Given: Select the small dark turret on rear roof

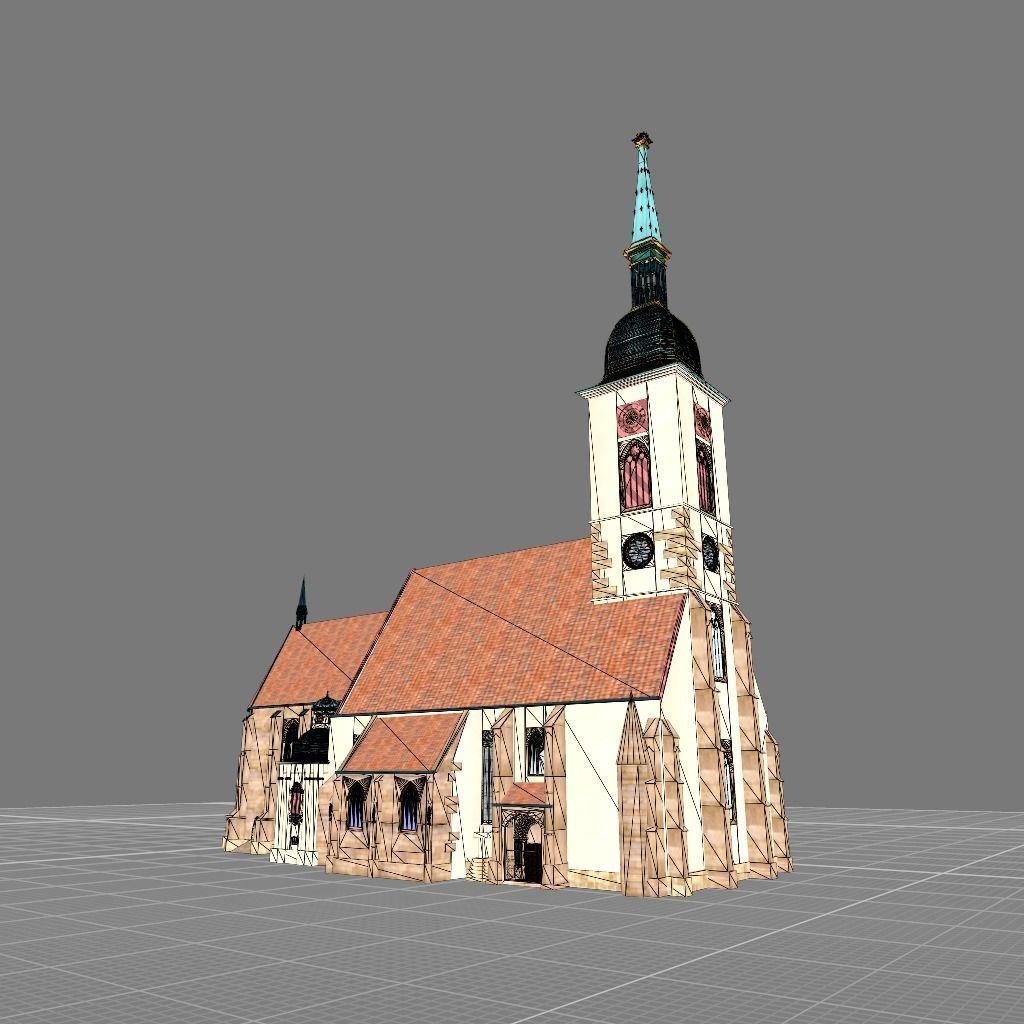Looking at the screenshot, I should pyautogui.click(x=301, y=603).
